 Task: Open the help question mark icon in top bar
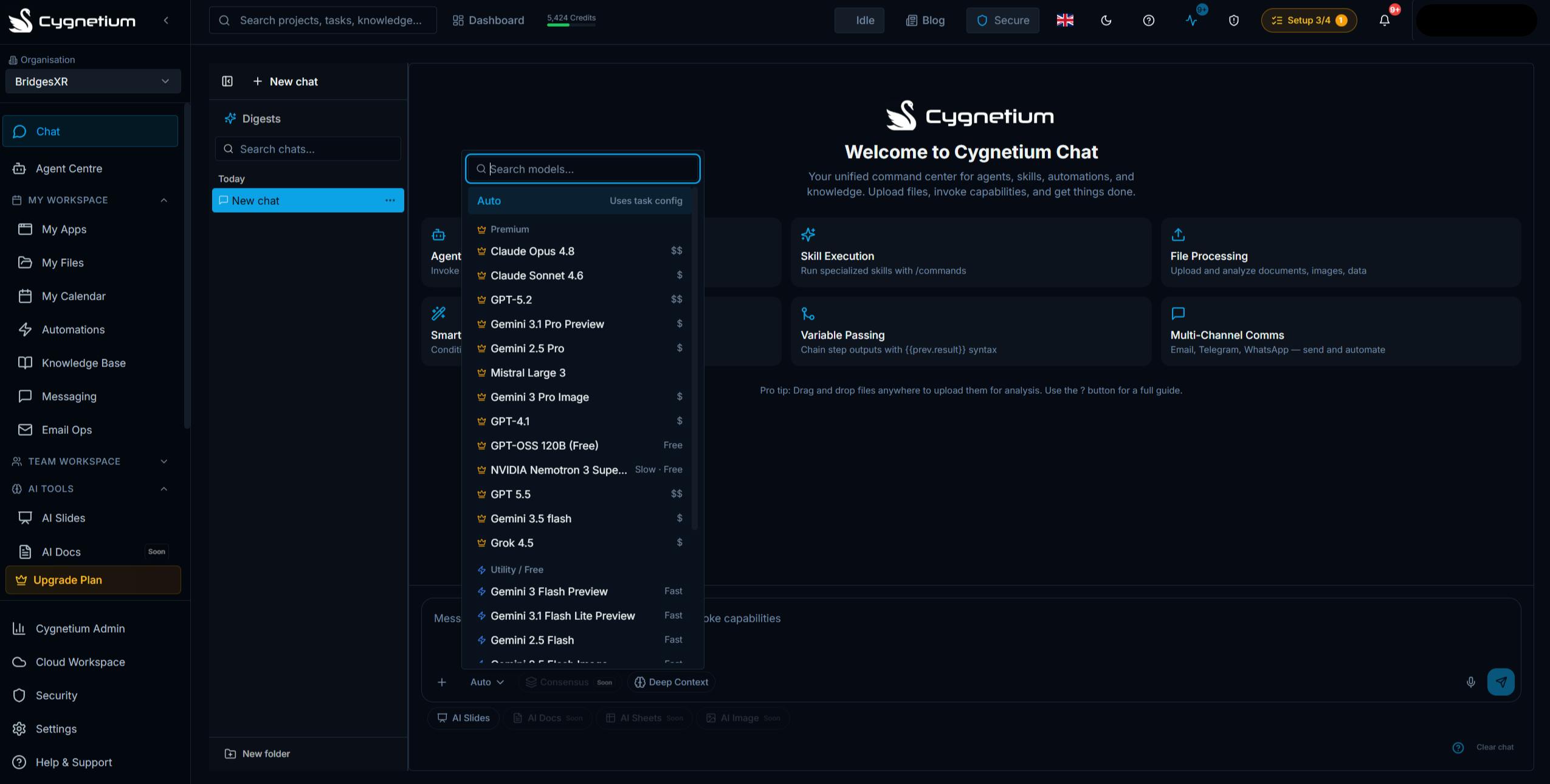(1149, 21)
